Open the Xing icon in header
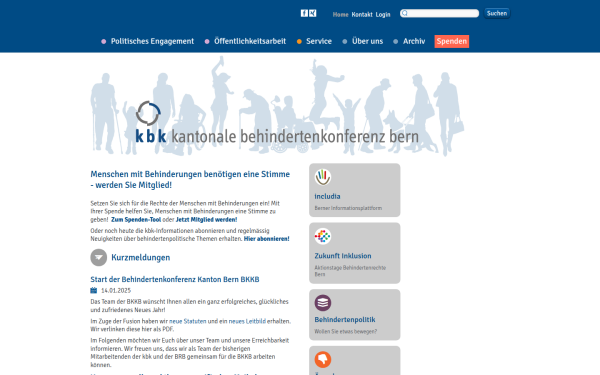600x375 pixels. 313,13
